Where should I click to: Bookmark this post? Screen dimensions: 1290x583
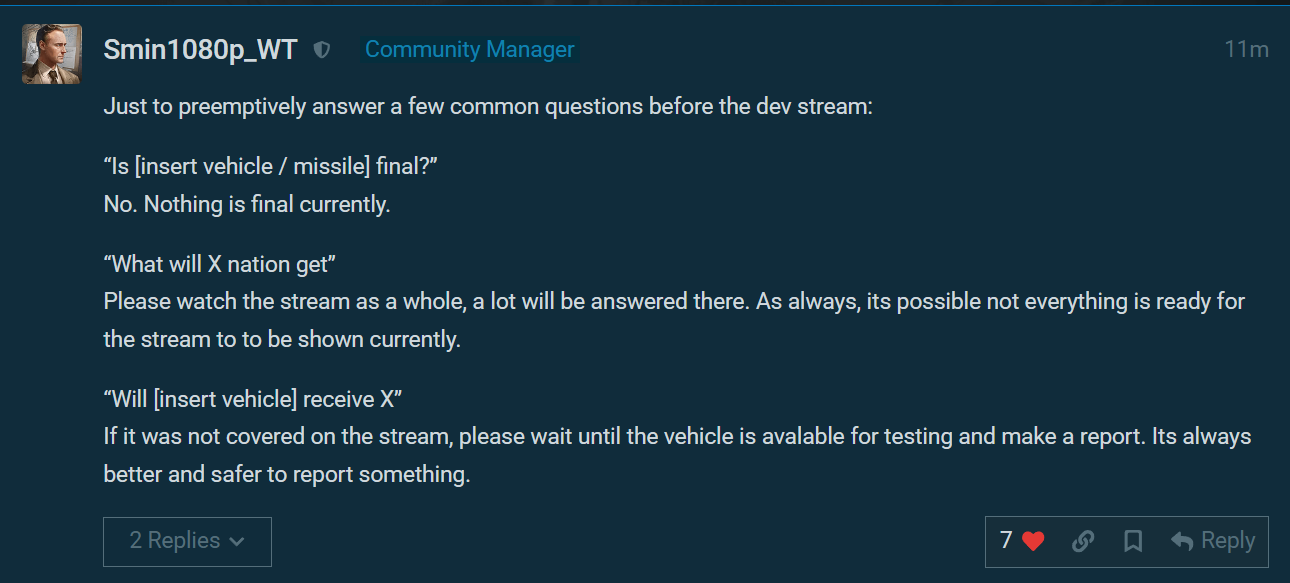point(1132,541)
